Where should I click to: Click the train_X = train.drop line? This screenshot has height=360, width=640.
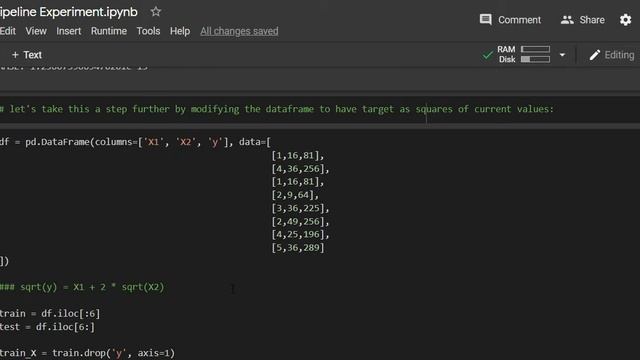coord(87,353)
